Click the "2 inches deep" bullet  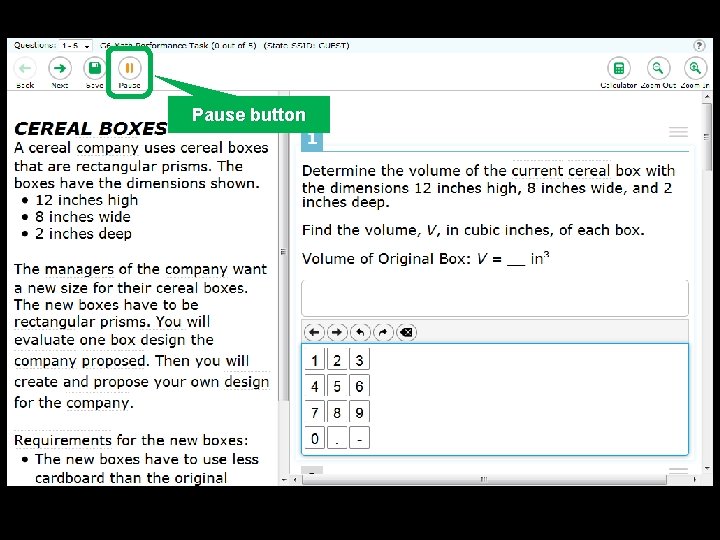tap(83, 234)
